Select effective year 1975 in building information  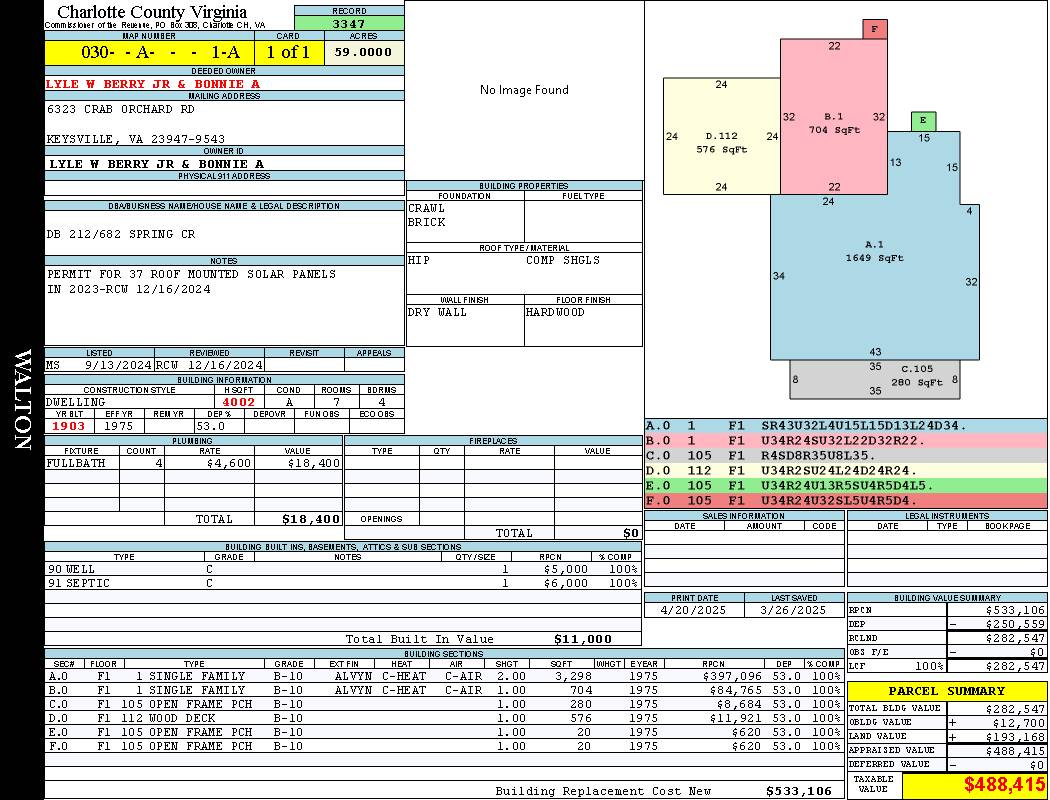pos(119,426)
